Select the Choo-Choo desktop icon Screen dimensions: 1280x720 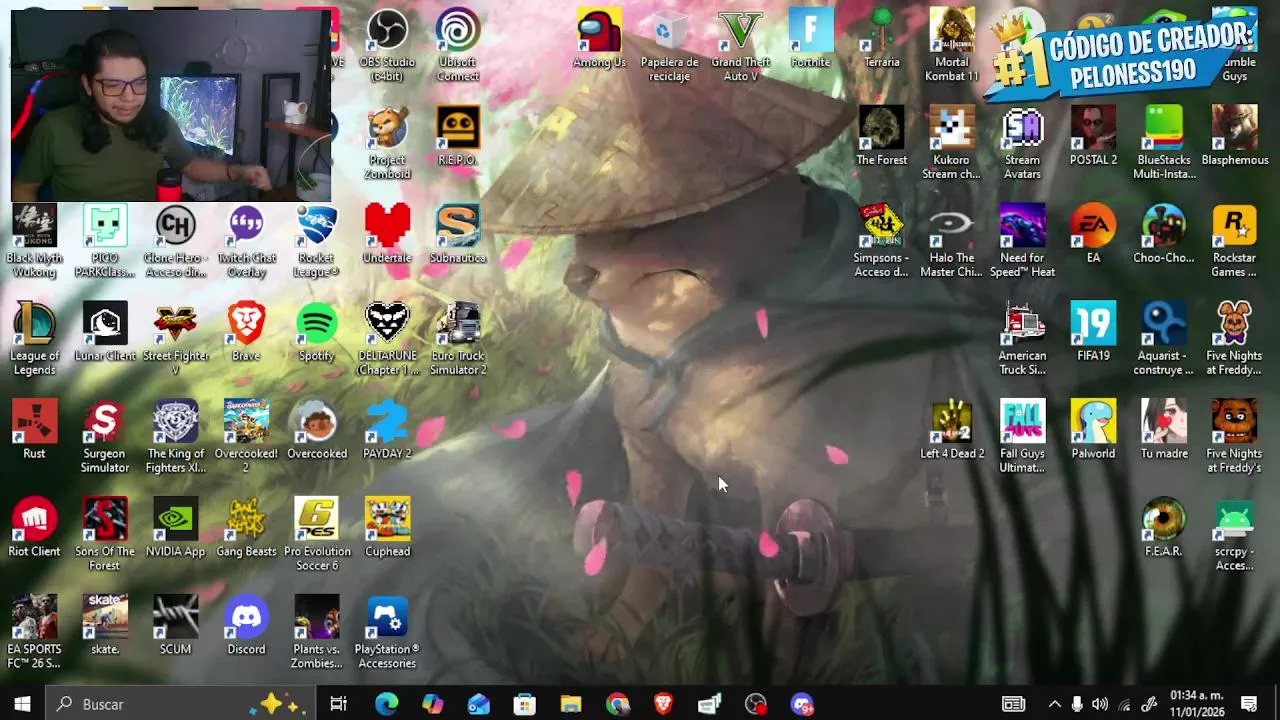1164,234
